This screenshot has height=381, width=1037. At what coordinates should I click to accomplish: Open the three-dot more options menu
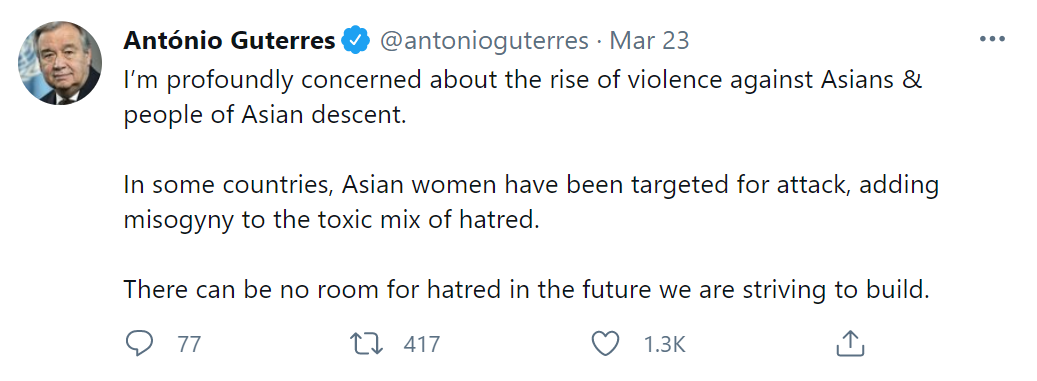pyautogui.click(x=992, y=40)
